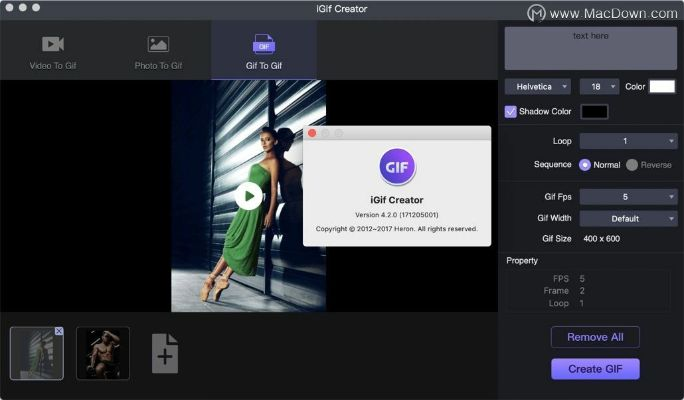Click the Remove All button
Screen dimensions: 684x400
point(595,337)
